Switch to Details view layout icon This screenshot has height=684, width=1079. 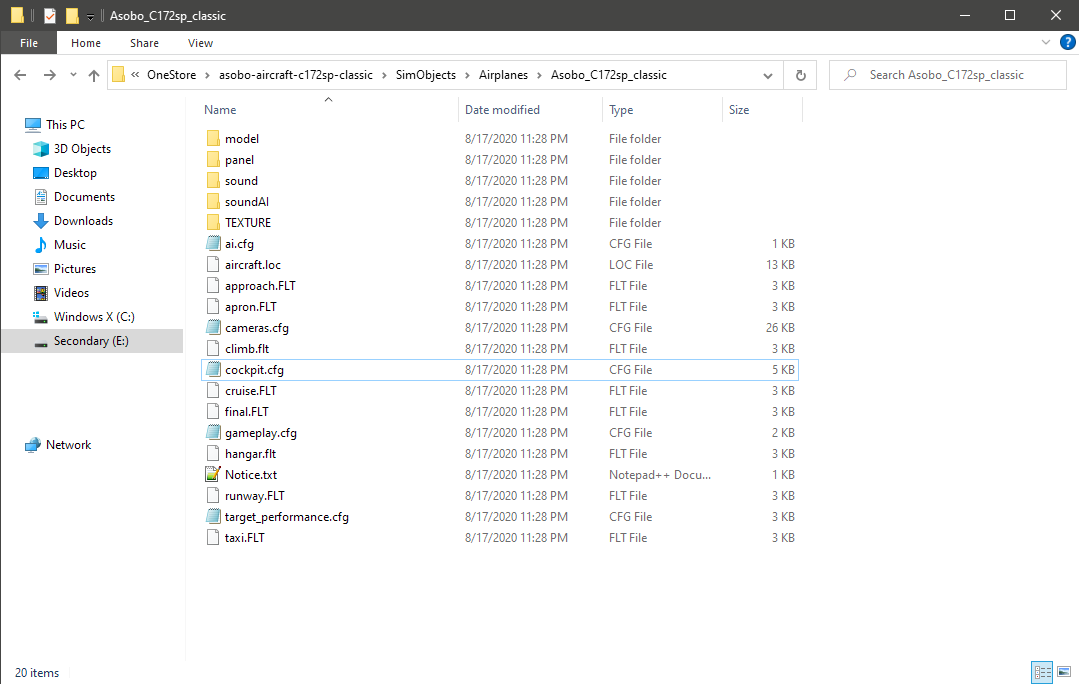point(1043,672)
